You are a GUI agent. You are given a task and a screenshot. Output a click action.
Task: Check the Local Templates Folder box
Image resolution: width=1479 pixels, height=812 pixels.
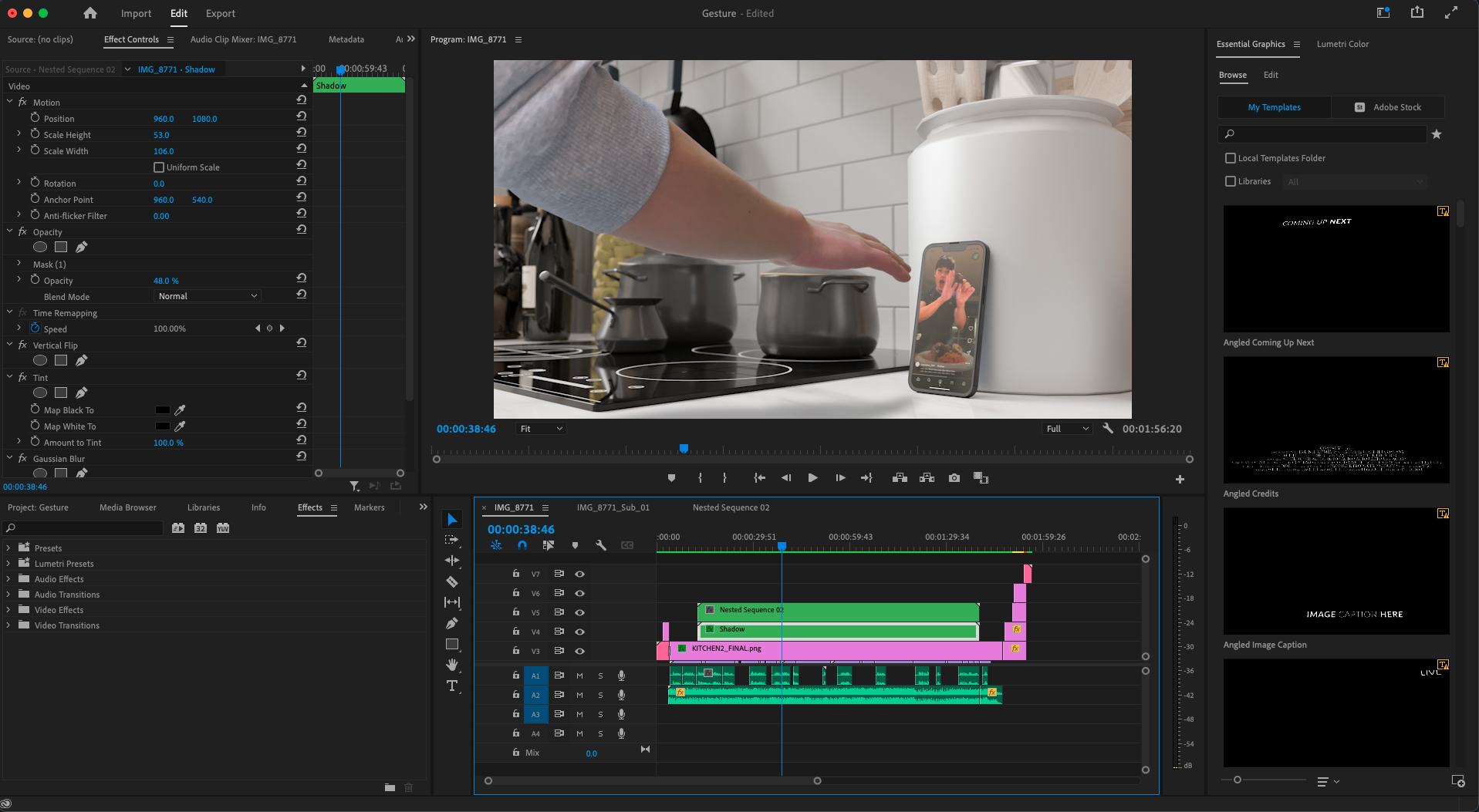(1231, 158)
